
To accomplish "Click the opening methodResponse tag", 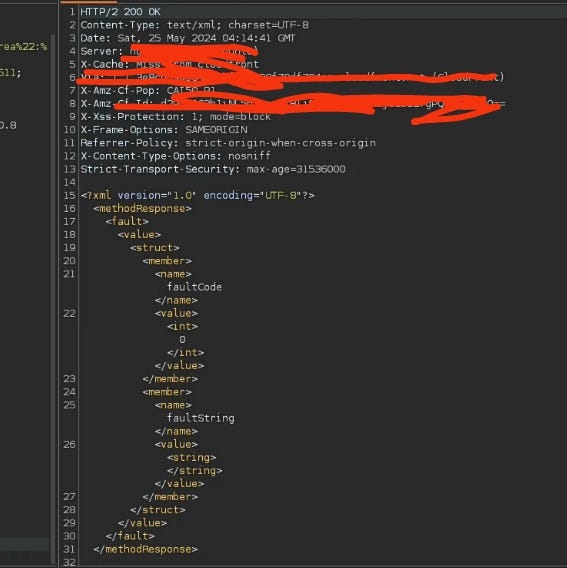I will (142, 208).
